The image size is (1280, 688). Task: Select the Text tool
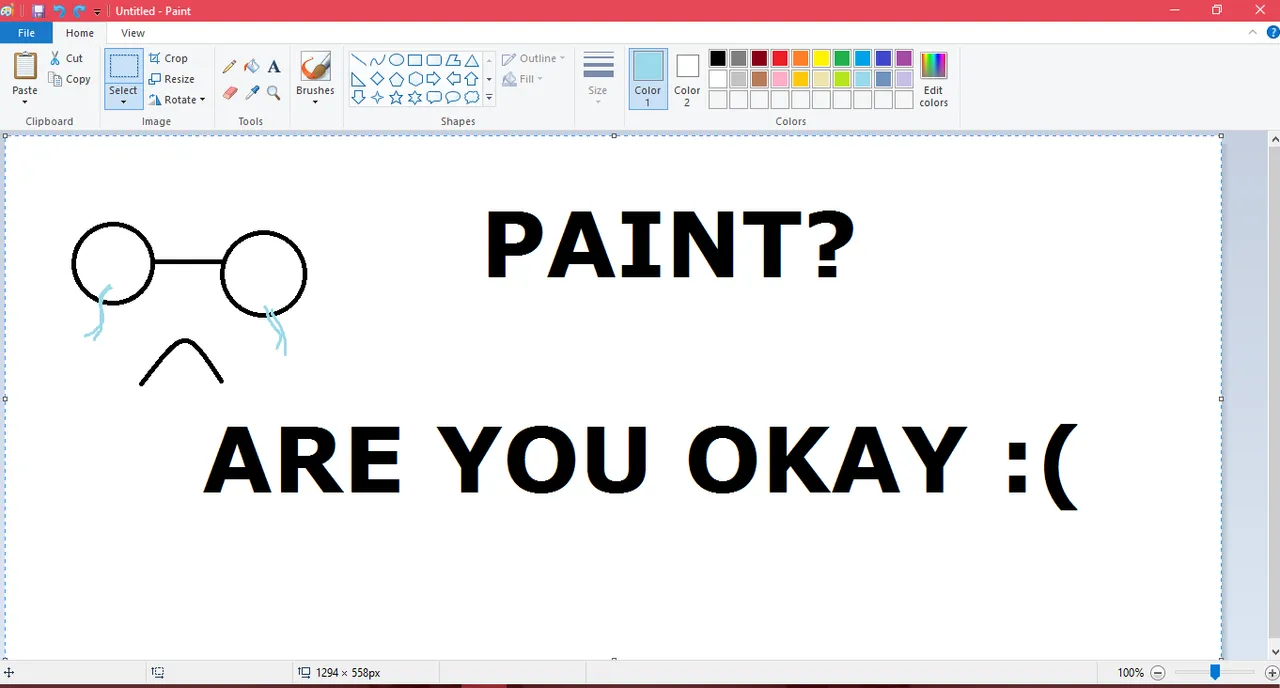[x=274, y=67]
